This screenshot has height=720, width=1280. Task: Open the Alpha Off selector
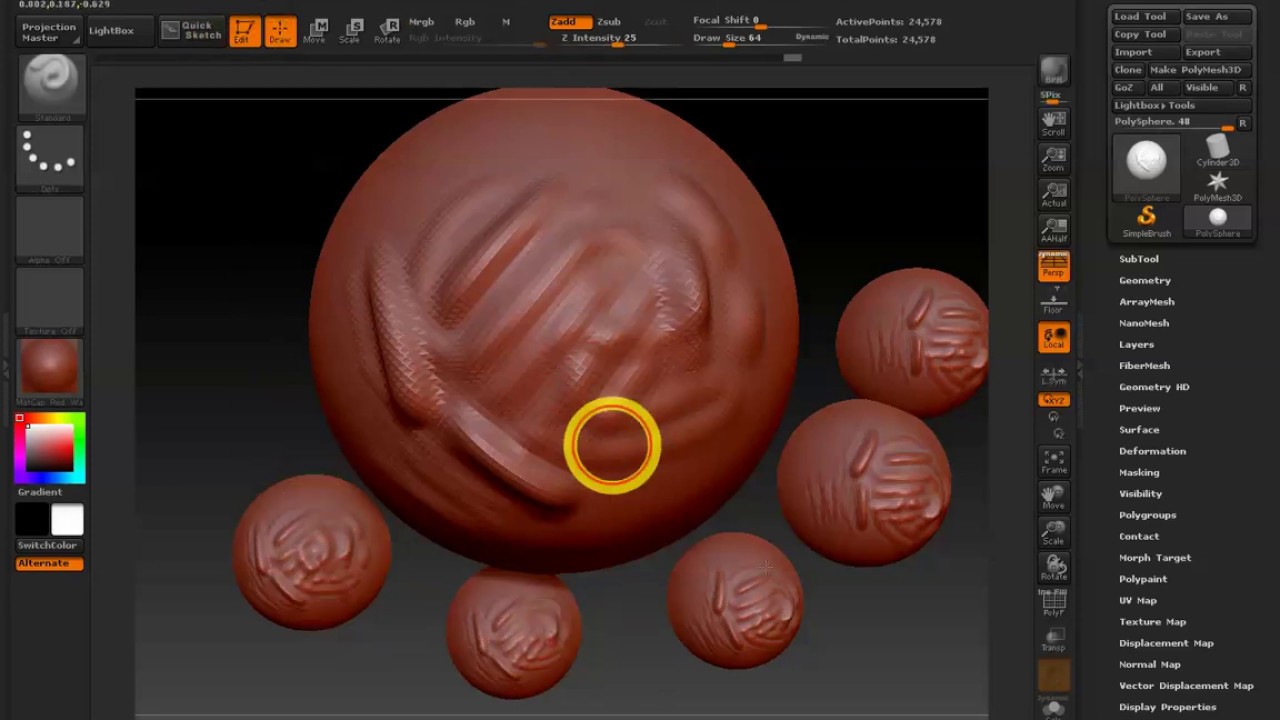pos(50,231)
